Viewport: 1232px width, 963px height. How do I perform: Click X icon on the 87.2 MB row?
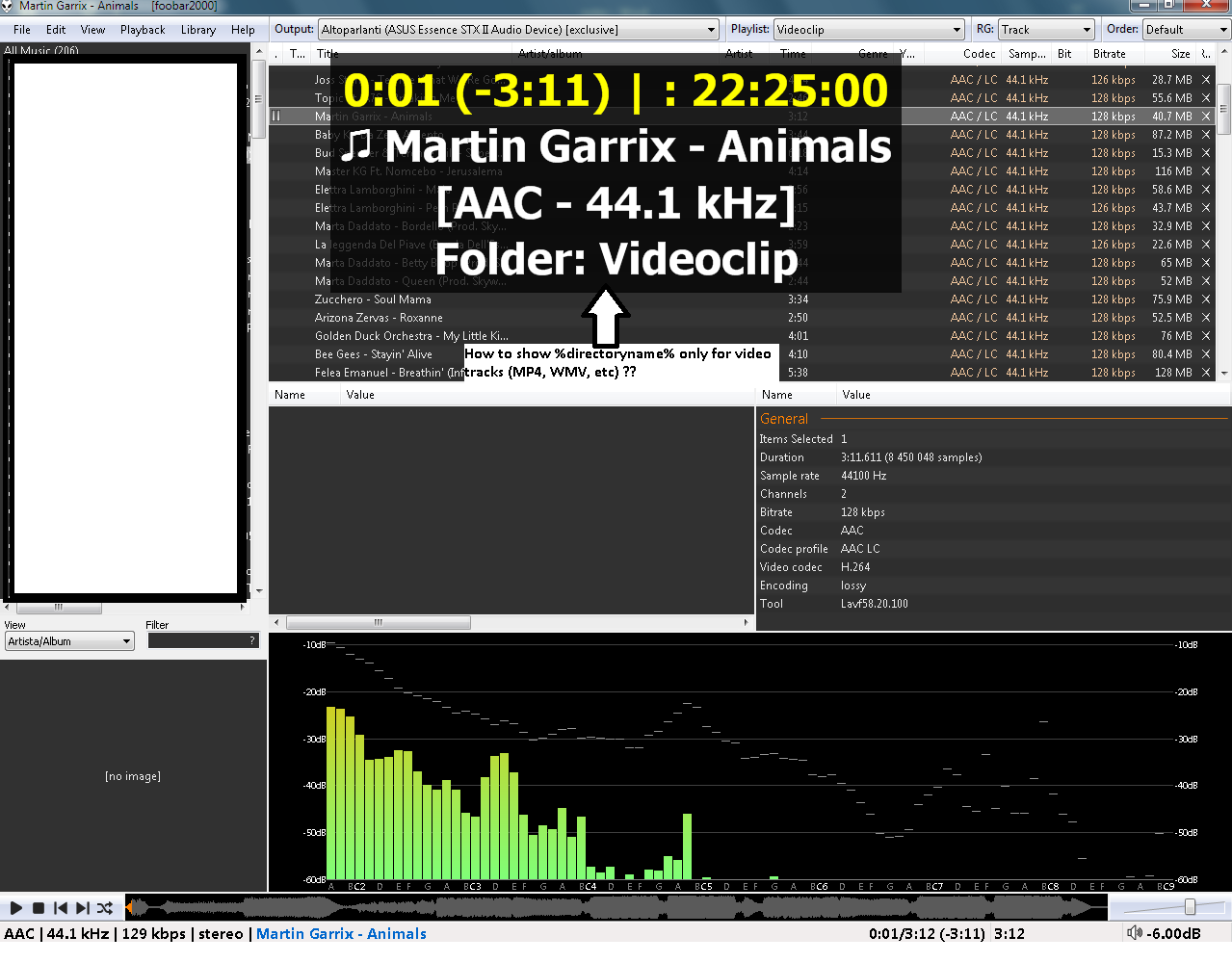pyautogui.click(x=1206, y=135)
